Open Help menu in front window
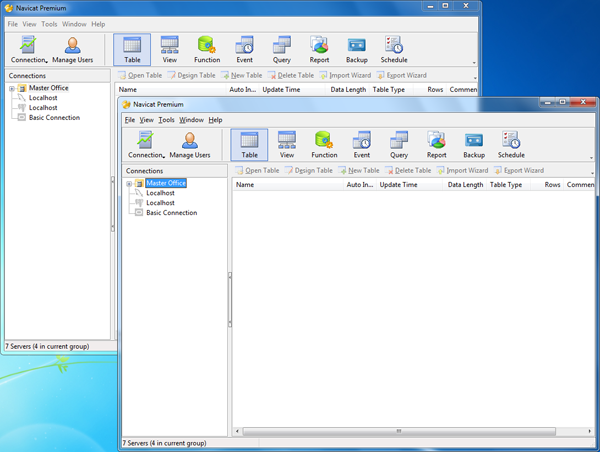600x452 pixels. pos(215,120)
